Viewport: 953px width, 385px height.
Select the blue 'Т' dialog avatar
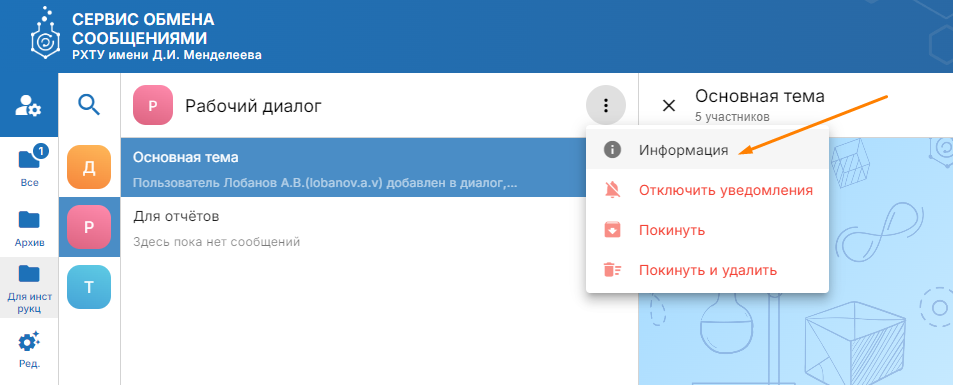coord(89,287)
